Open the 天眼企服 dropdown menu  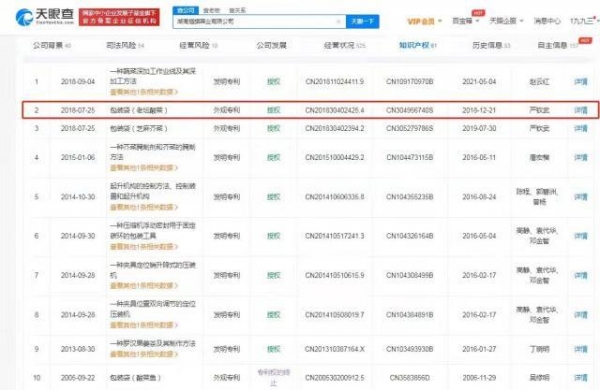coord(506,21)
